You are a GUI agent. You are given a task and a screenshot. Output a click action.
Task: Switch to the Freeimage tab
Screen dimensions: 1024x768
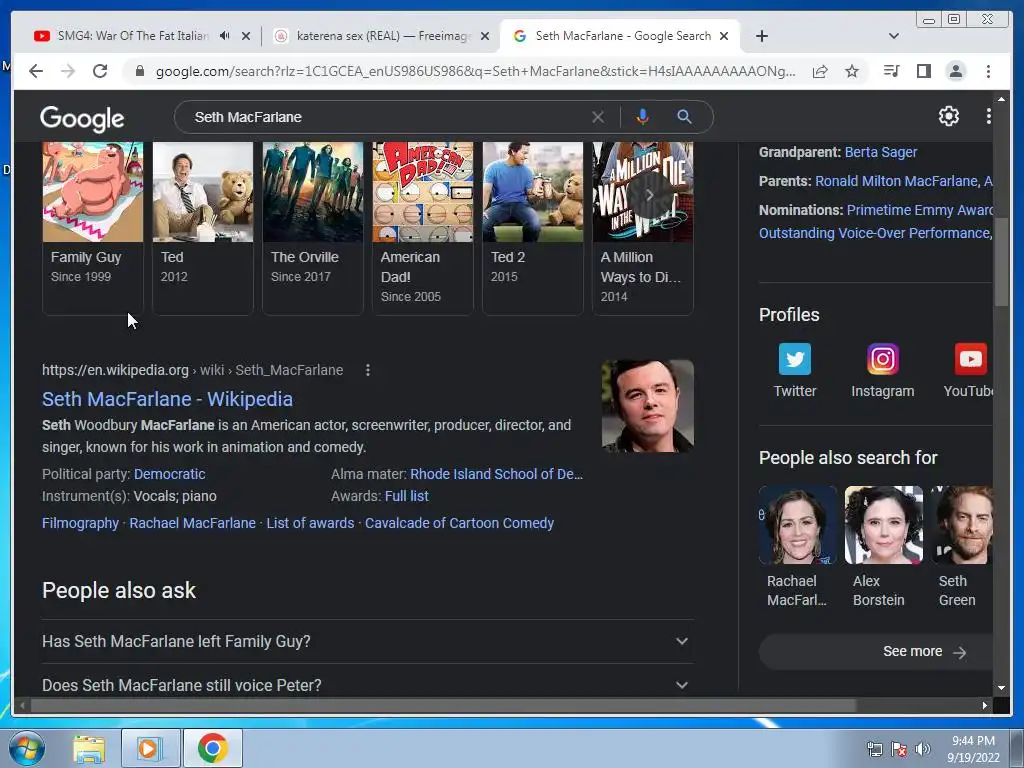382,36
